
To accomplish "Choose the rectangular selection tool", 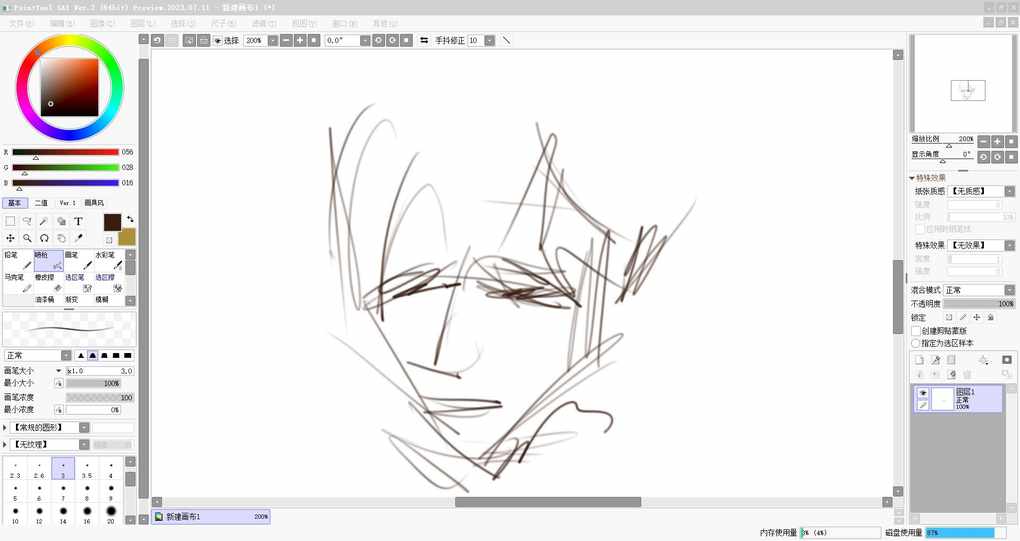I will pos(10,221).
